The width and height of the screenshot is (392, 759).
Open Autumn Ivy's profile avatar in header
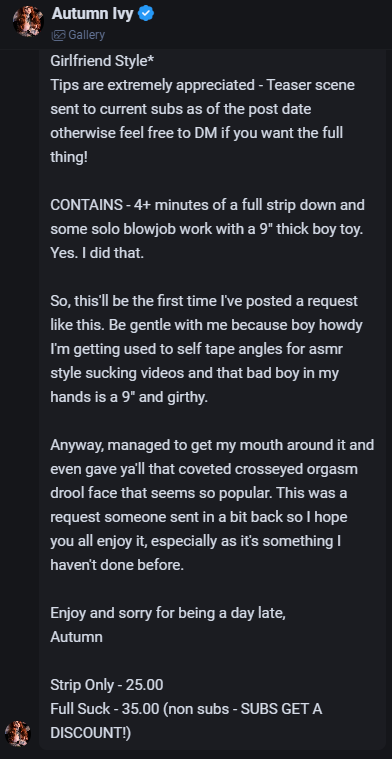[x=28, y=21]
